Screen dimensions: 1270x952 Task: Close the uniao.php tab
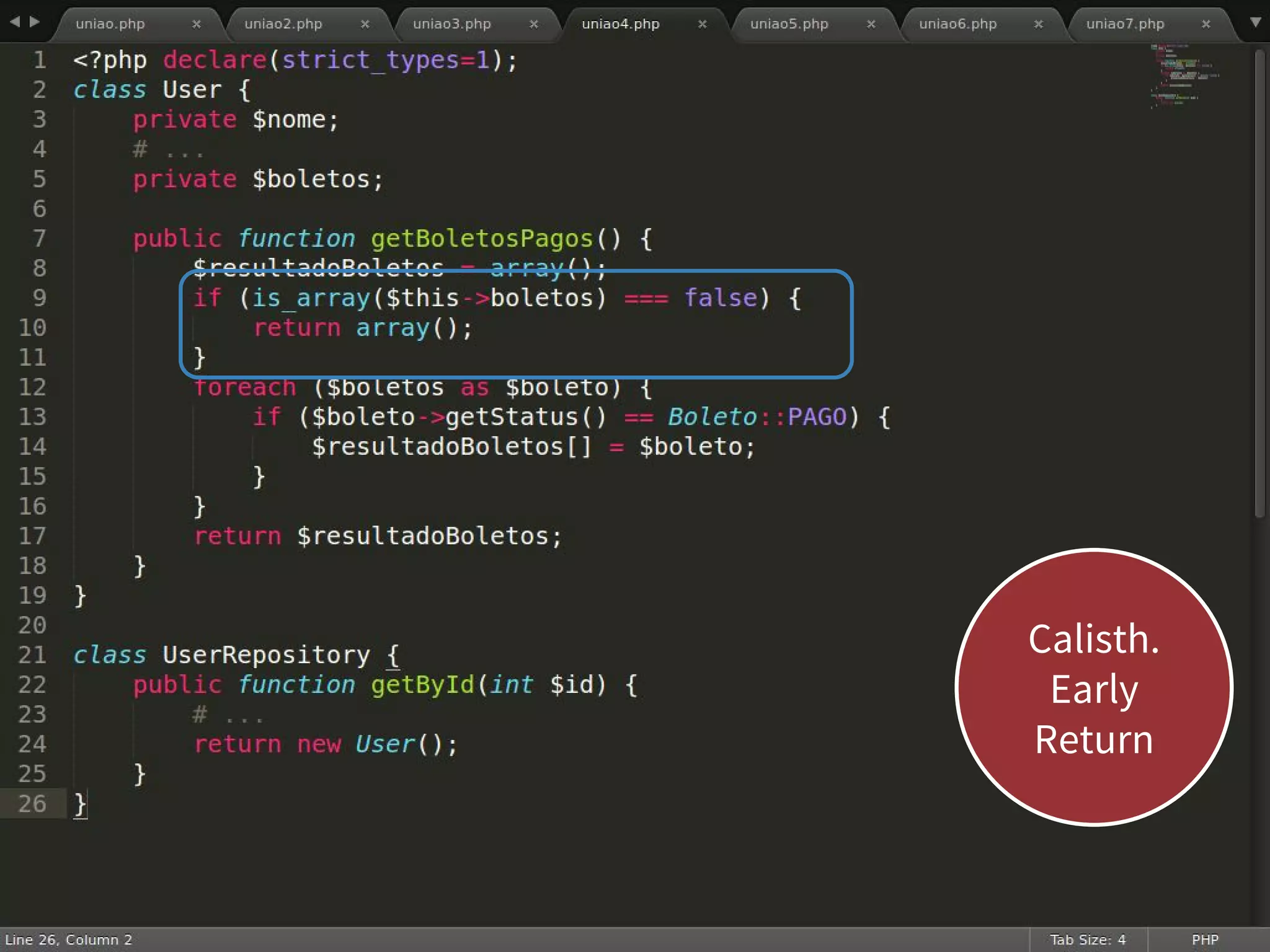(x=196, y=24)
